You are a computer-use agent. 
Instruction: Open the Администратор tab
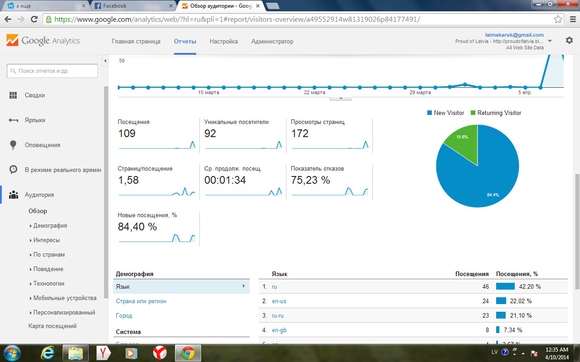pos(272,41)
